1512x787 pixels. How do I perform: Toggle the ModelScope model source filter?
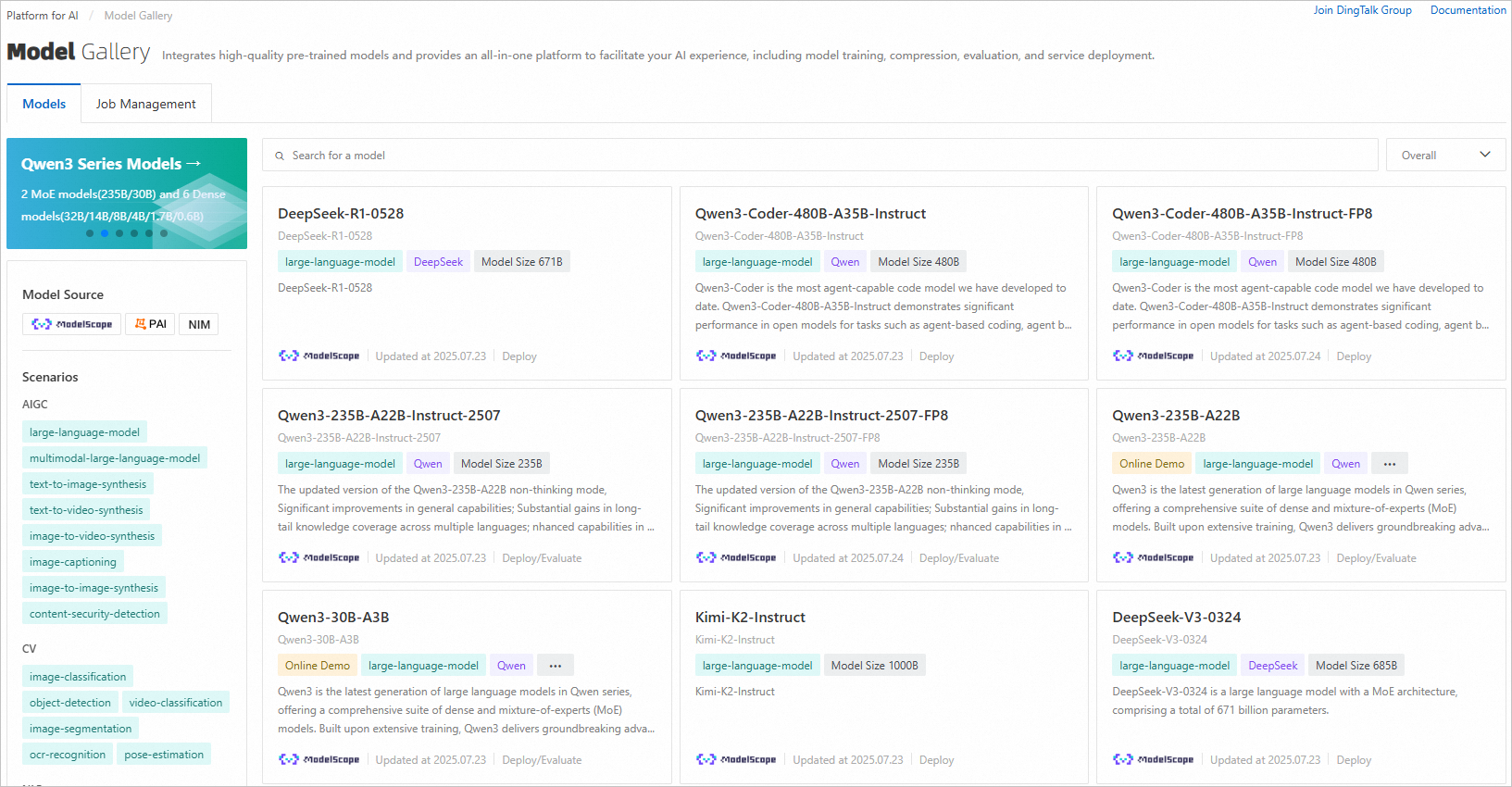pyautogui.click(x=71, y=324)
